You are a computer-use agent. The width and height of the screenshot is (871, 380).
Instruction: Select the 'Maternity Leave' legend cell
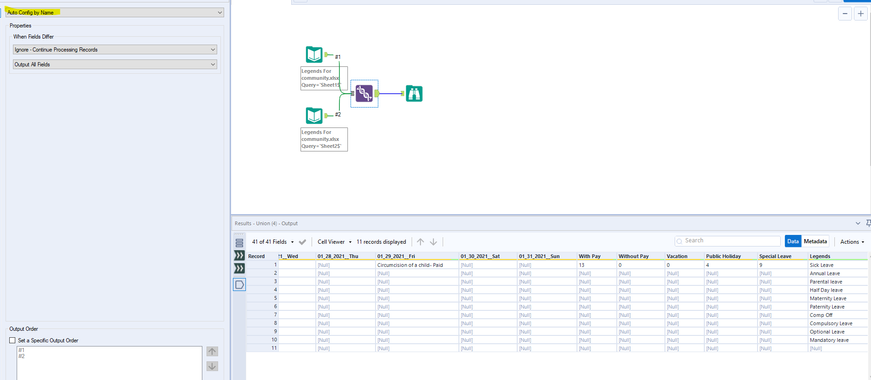(837, 298)
